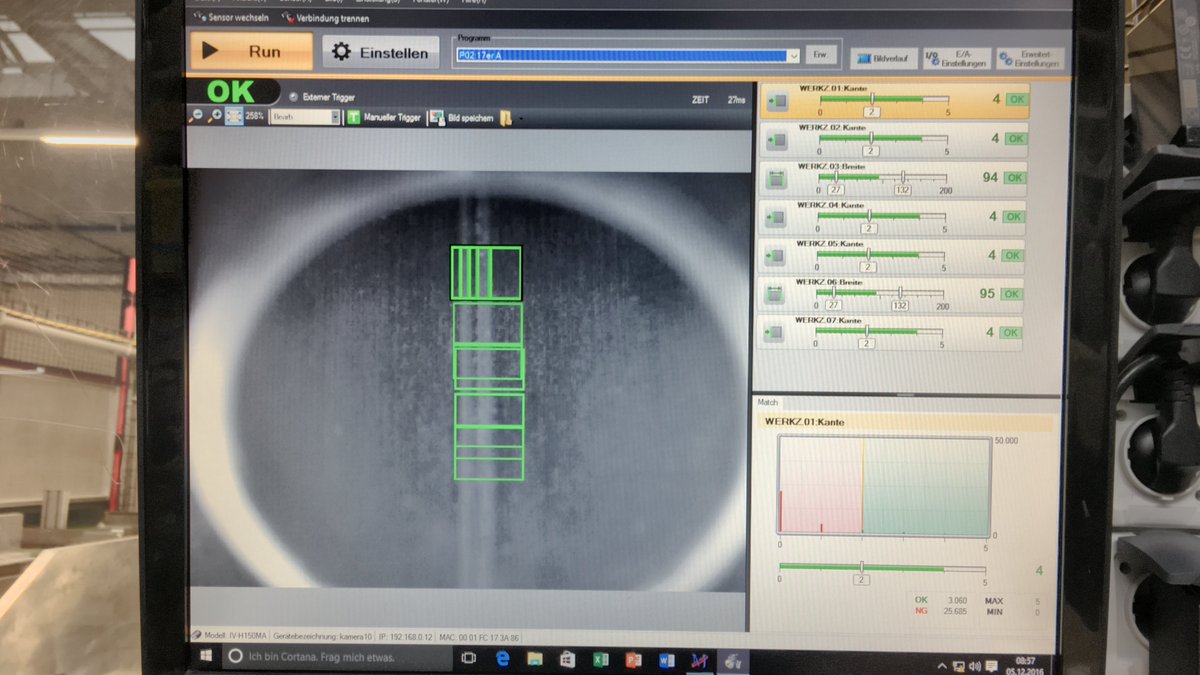
Task: Open the image folder icon
Action: (x=506, y=118)
